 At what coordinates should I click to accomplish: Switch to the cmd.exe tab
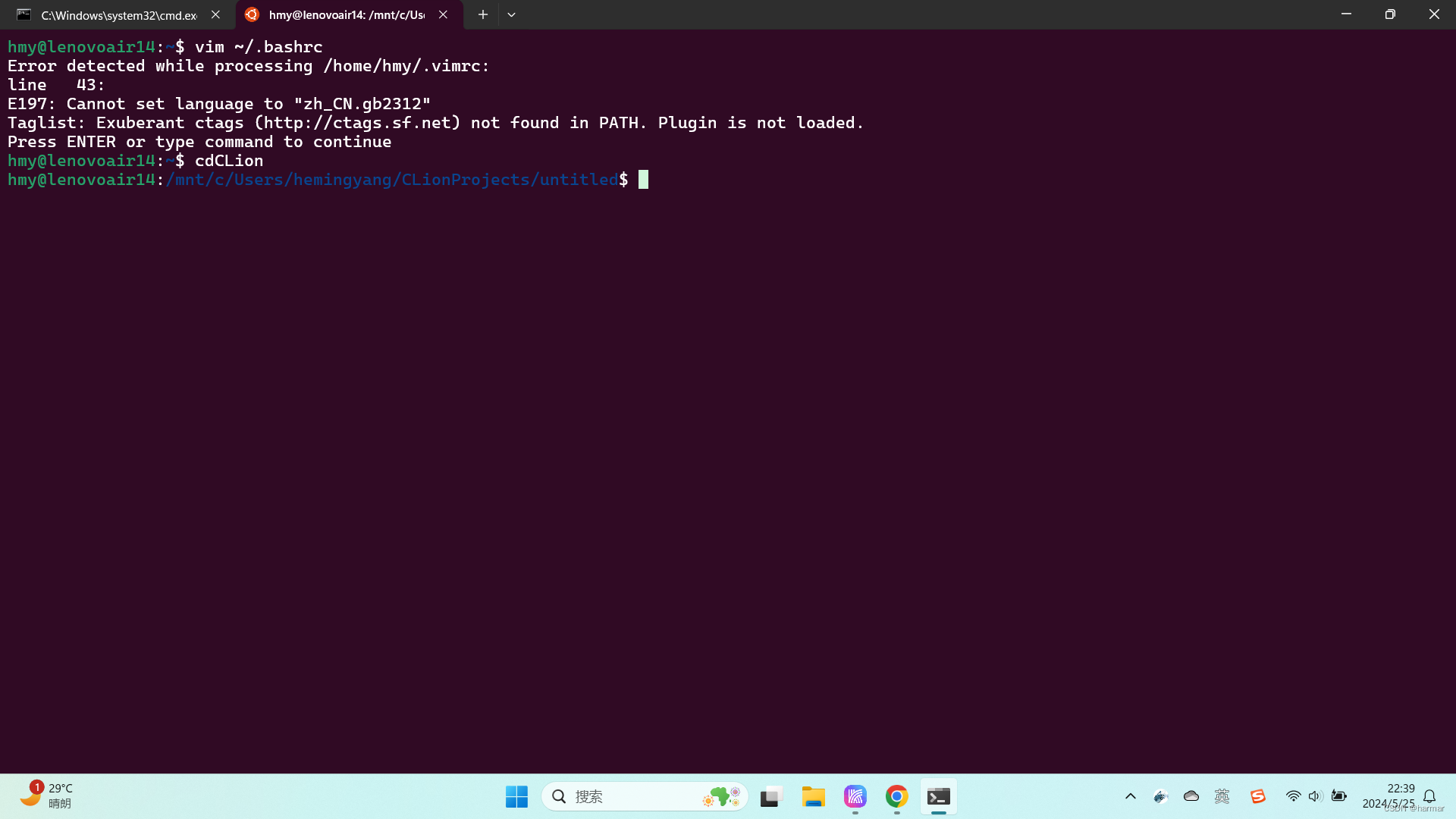(114, 15)
